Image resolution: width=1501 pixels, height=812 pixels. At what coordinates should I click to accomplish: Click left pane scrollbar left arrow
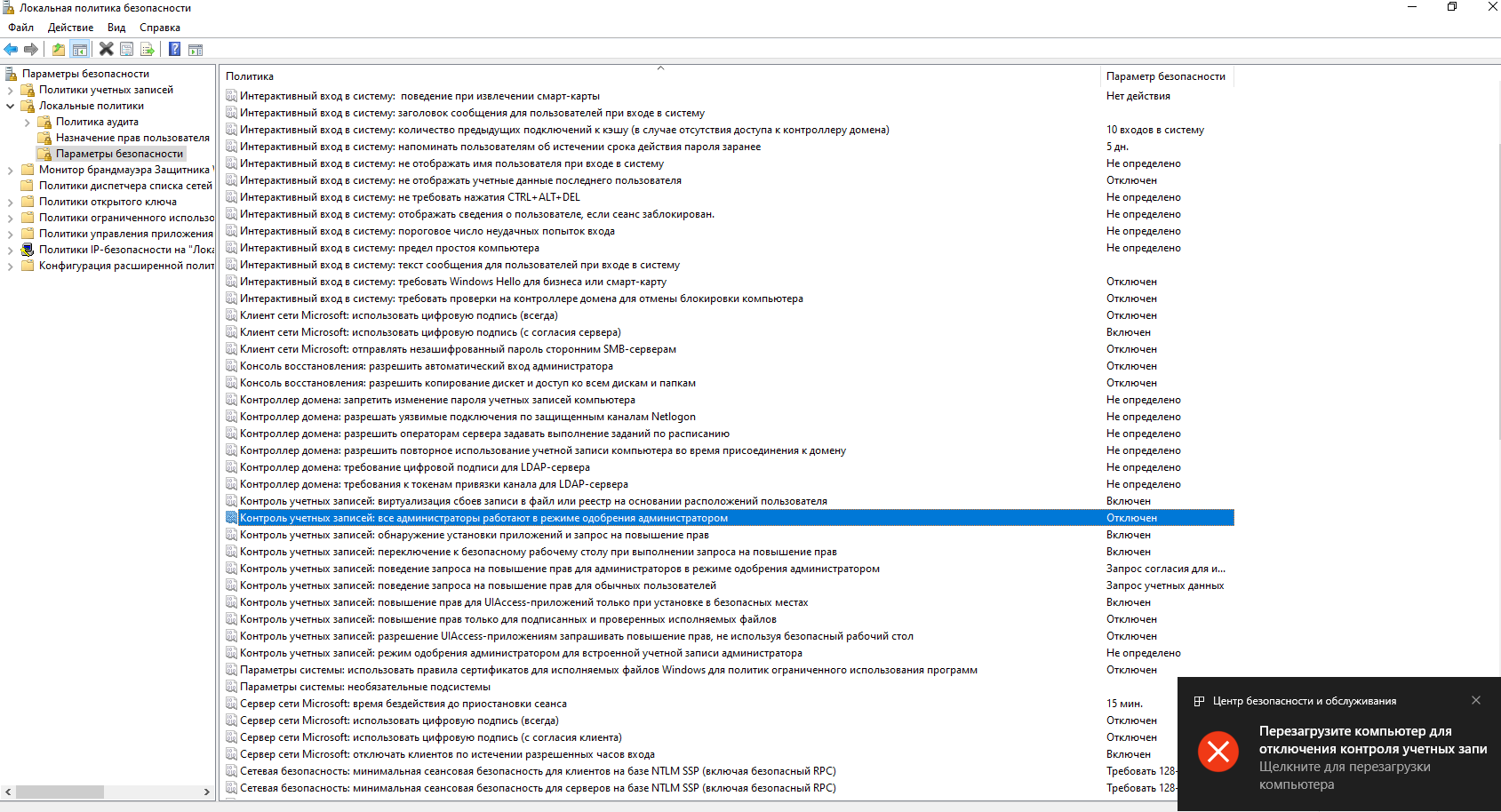tap(8, 792)
